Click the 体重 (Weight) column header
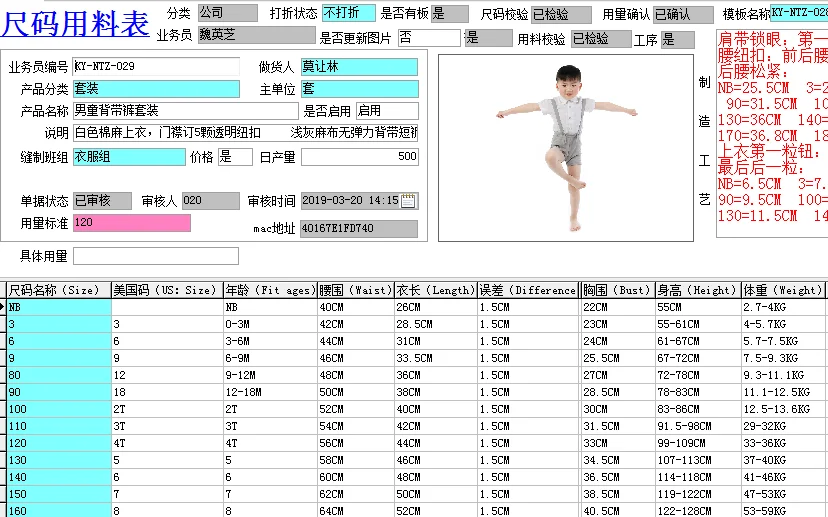 click(x=783, y=290)
